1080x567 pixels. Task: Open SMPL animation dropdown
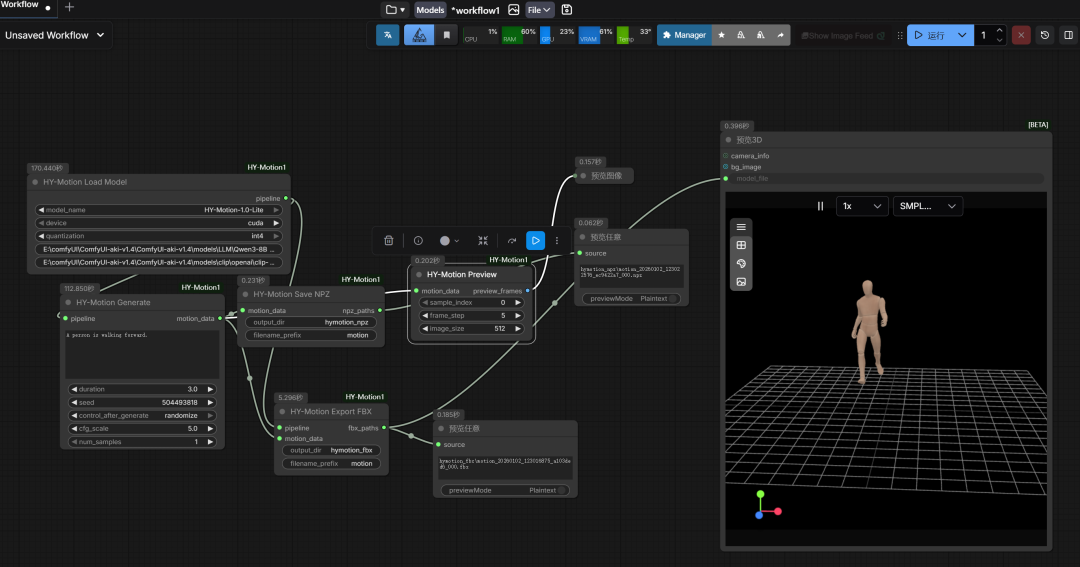pos(927,206)
